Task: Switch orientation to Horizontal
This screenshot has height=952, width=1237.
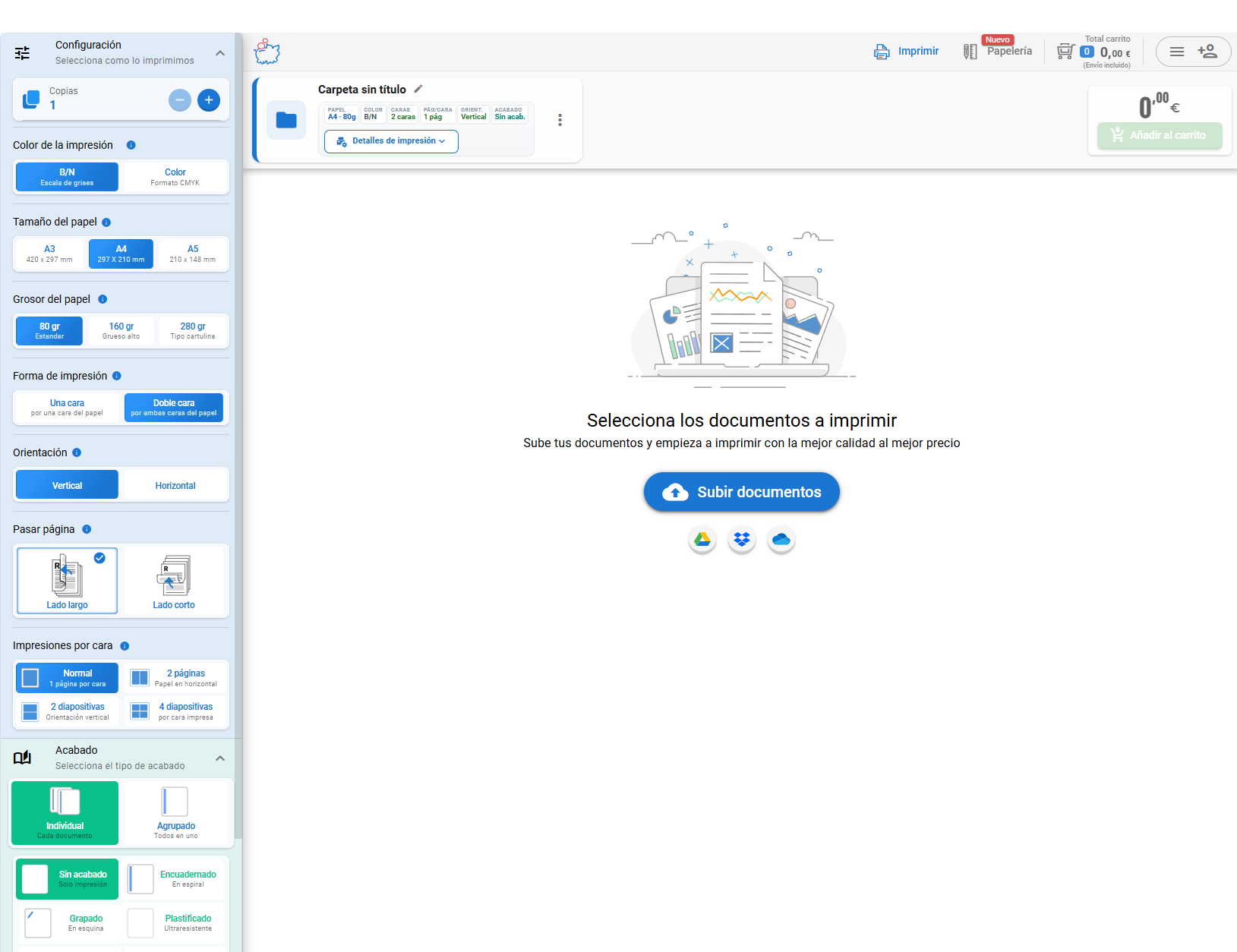Action: pos(175,484)
